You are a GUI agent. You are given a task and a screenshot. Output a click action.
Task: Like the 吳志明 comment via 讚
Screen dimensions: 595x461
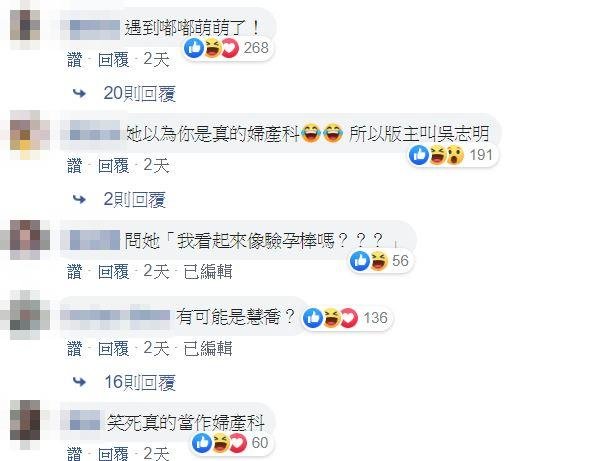point(74,166)
